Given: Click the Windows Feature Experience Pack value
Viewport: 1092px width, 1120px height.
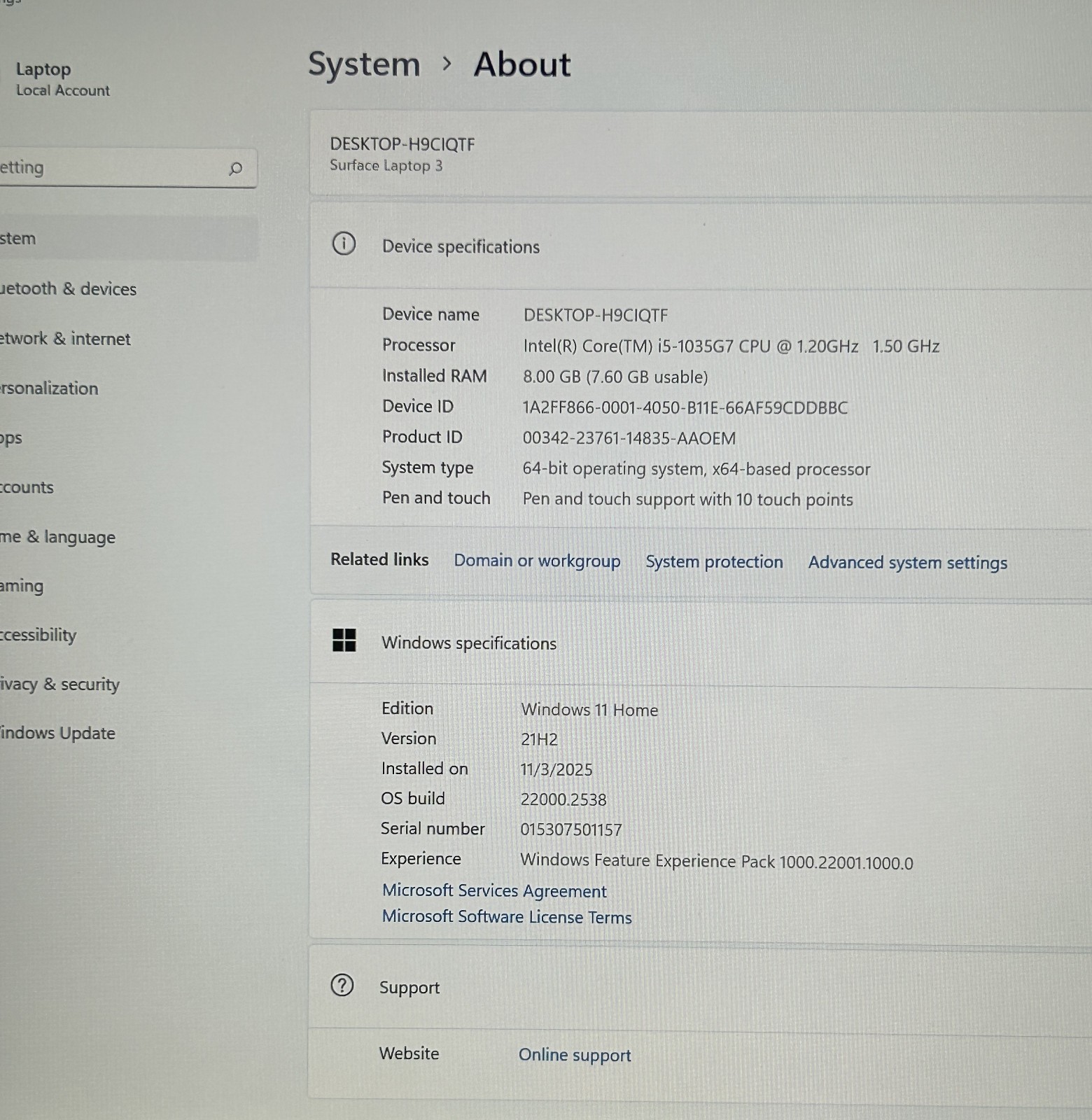Looking at the screenshot, I should click(717, 862).
